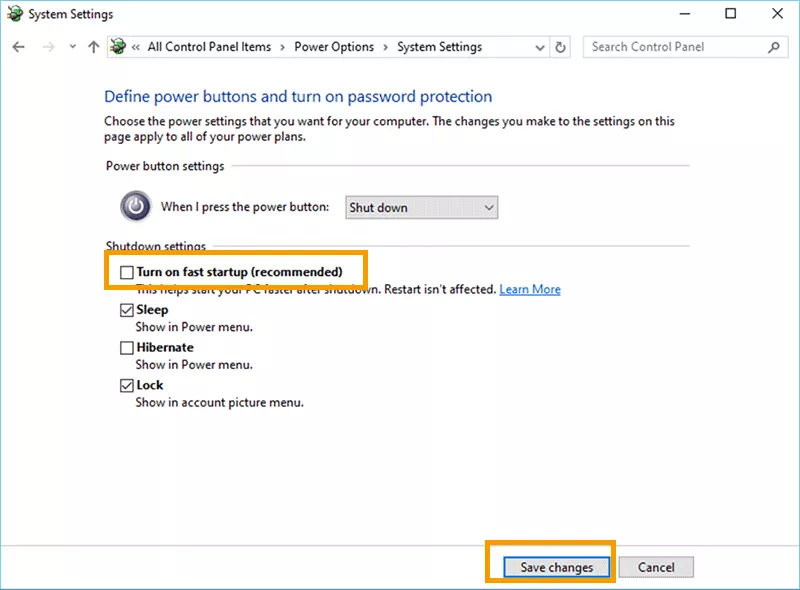Navigate to Power Options breadcrumb

click(334, 47)
